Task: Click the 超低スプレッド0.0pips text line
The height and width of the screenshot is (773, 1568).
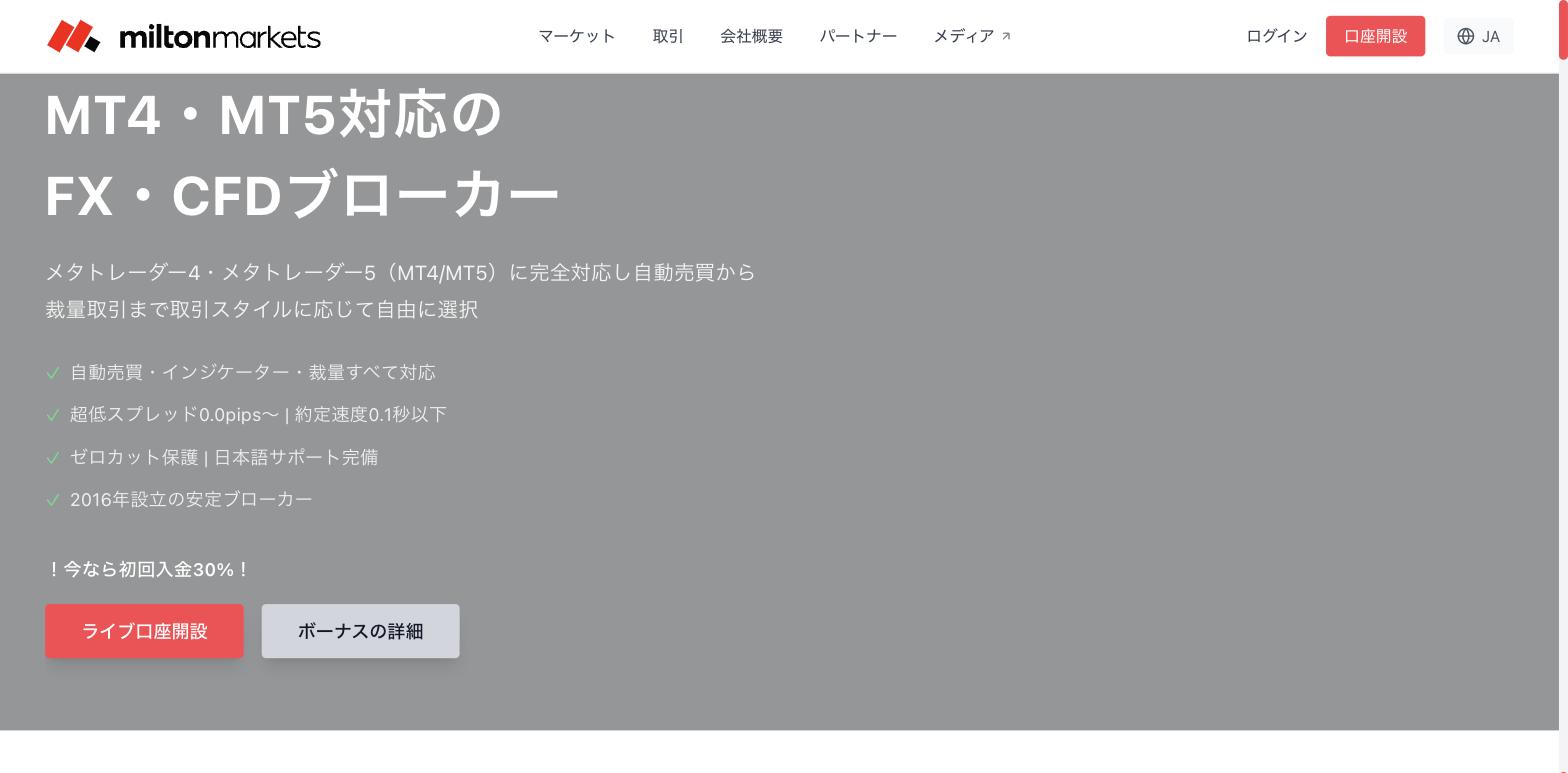Action: point(258,414)
